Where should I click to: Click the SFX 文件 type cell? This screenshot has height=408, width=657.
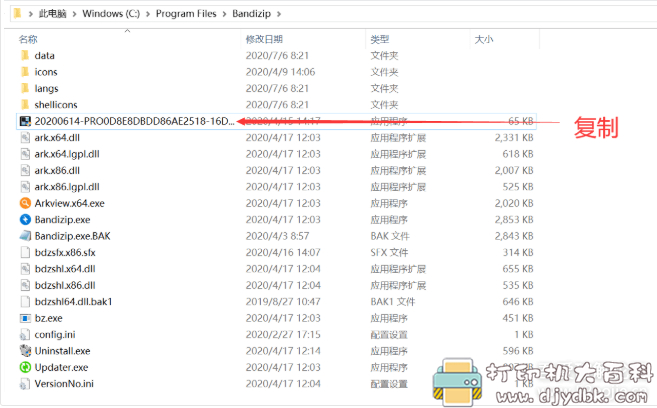(389, 253)
